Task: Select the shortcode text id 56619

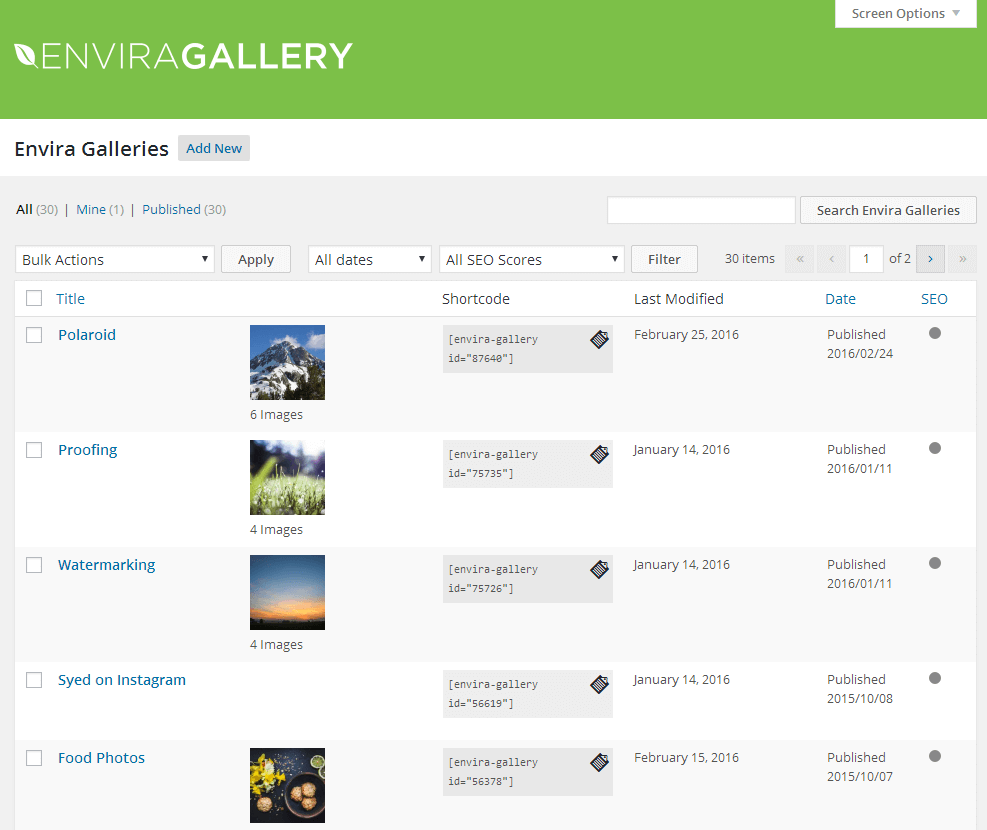Action: (493, 694)
